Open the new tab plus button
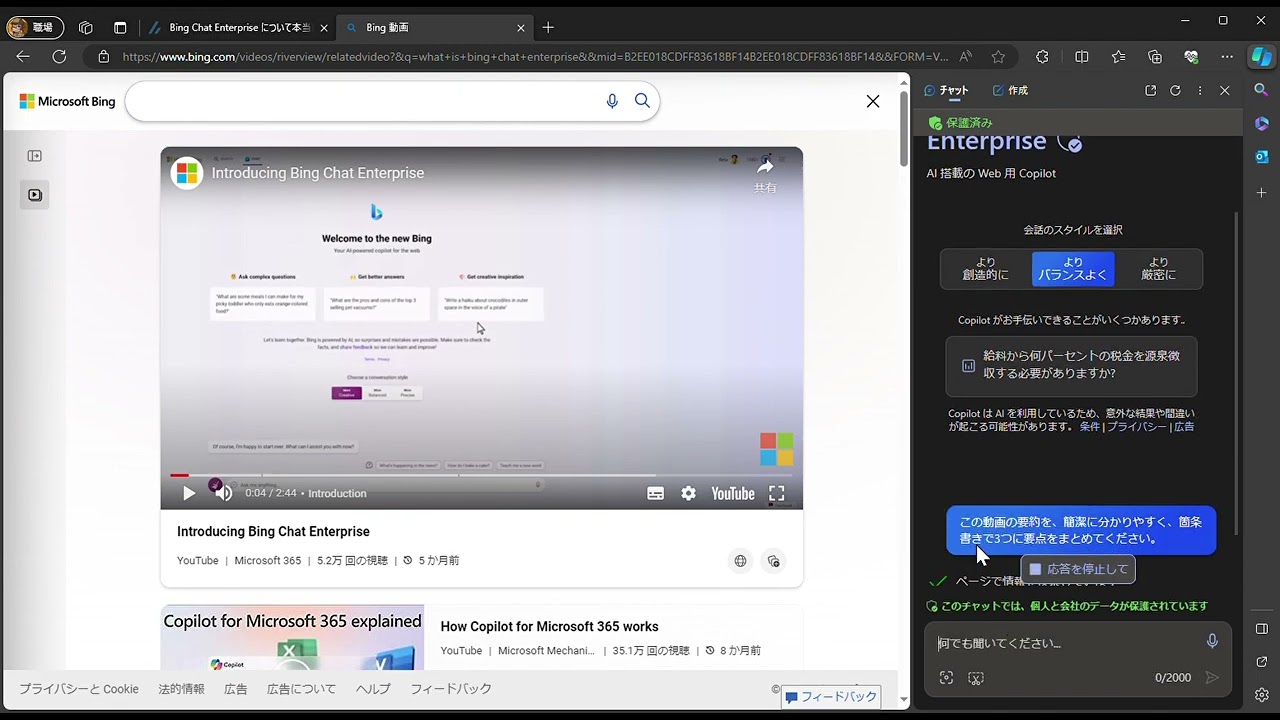The width and height of the screenshot is (1280, 720). [x=548, y=28]
